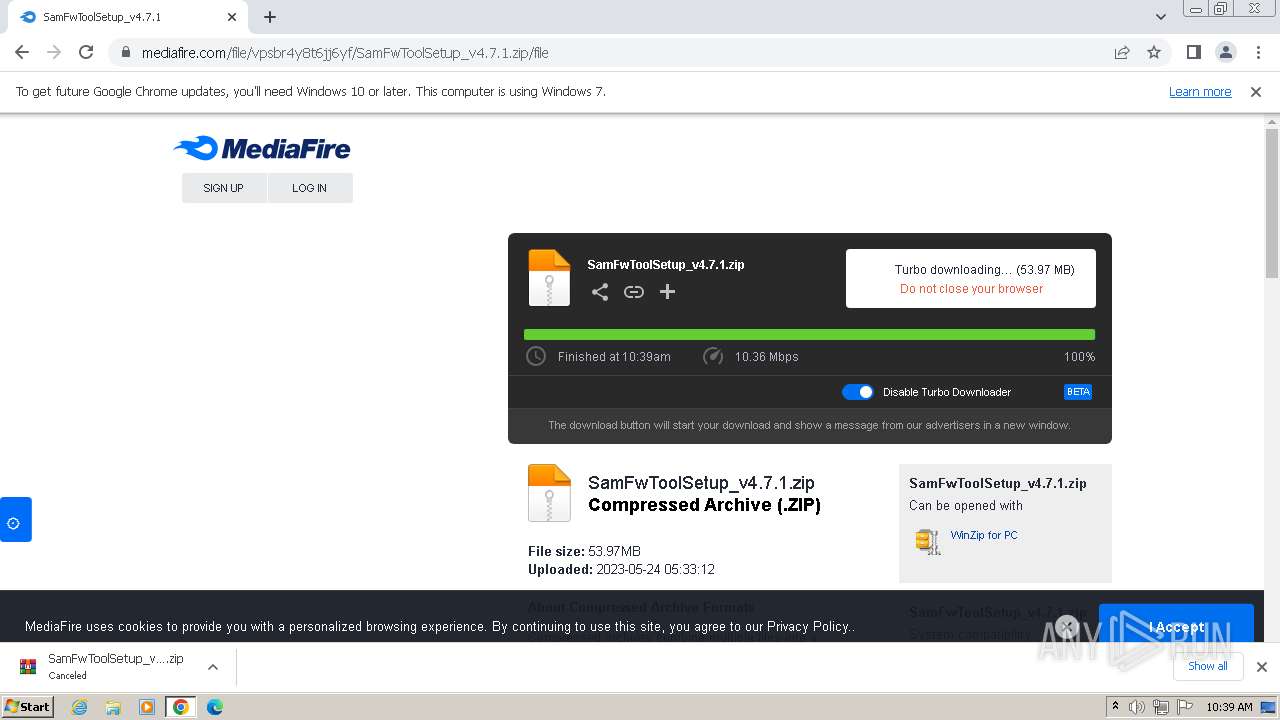Click the canceled SamFwToolSetup download item
The image size is (1280, 720).
tap(116, 667)
